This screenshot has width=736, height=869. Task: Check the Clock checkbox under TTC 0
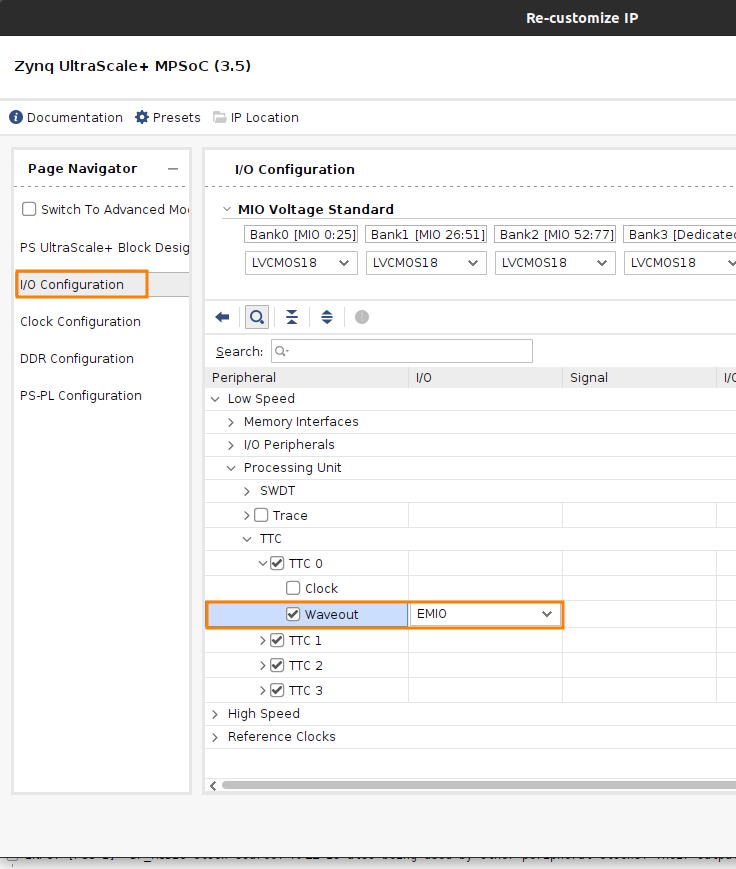(293, 587)
